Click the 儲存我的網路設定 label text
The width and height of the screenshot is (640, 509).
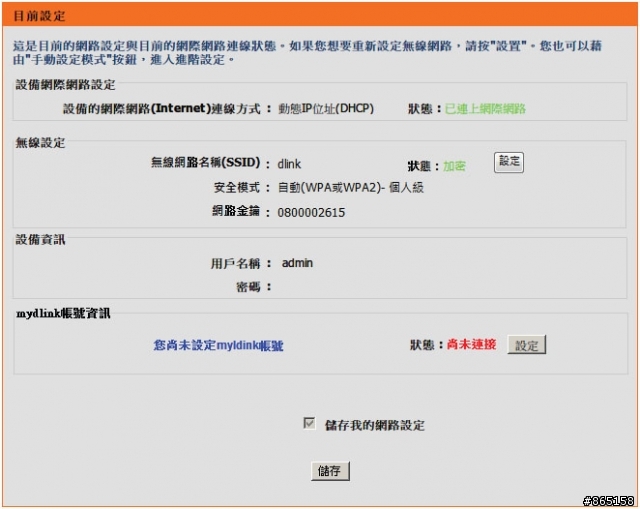[x=374, y=425]
